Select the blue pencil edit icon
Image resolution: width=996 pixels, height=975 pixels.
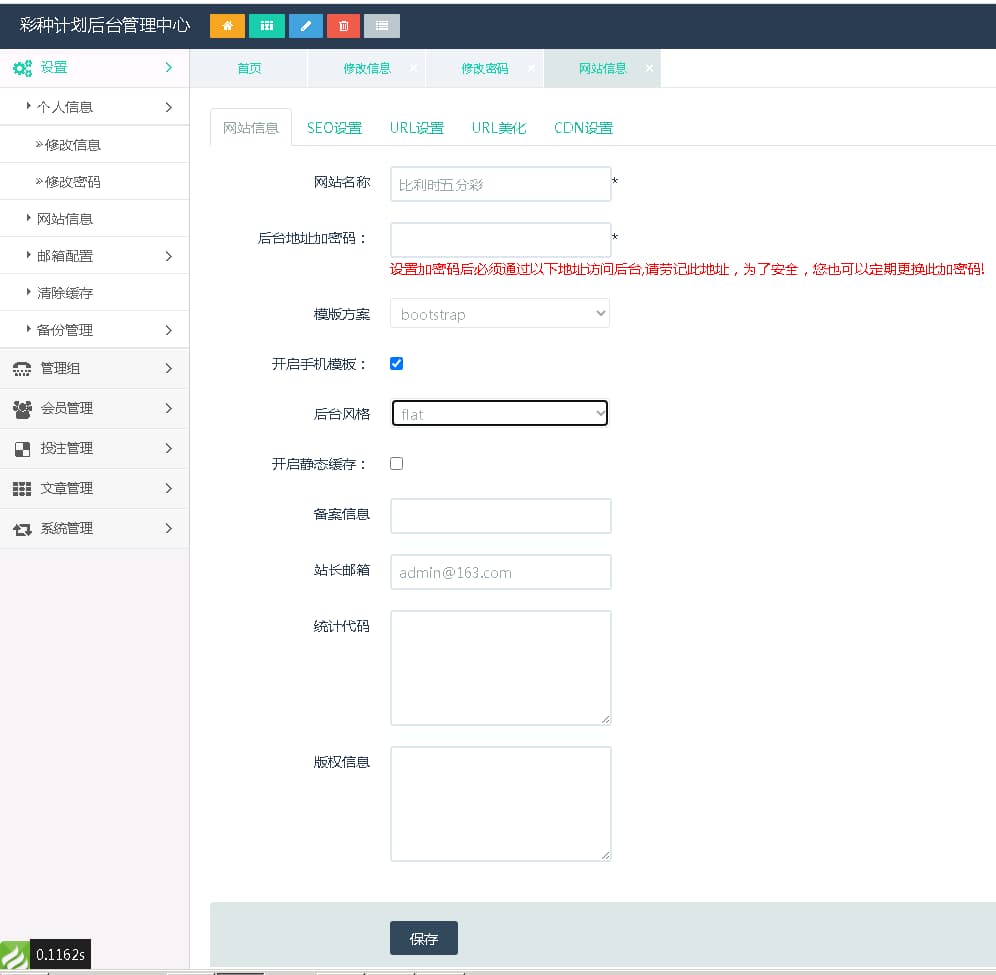pos(305,26)
